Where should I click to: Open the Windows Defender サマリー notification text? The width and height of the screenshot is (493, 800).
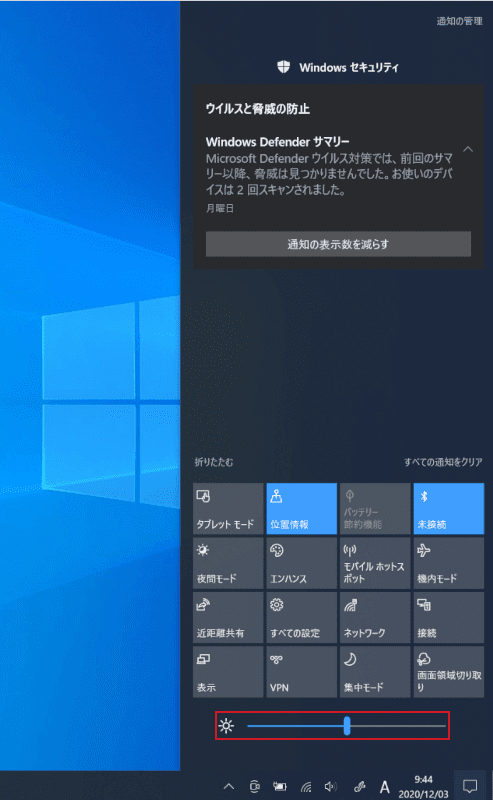tap(329, 166)
